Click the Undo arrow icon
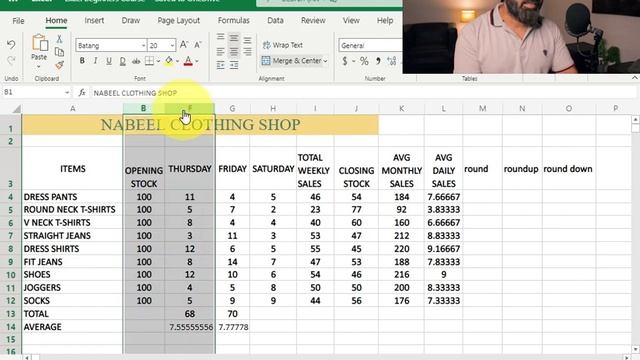 tap(11, 44)
